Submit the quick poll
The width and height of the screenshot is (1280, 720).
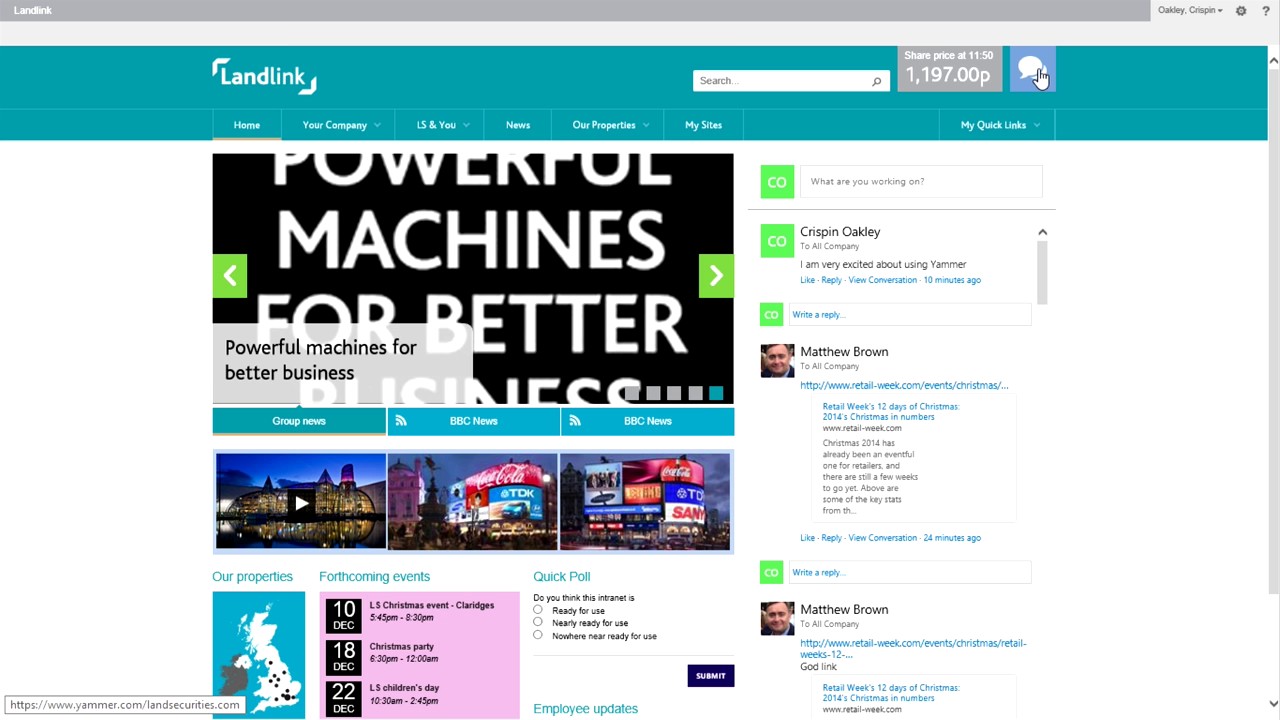711,676
